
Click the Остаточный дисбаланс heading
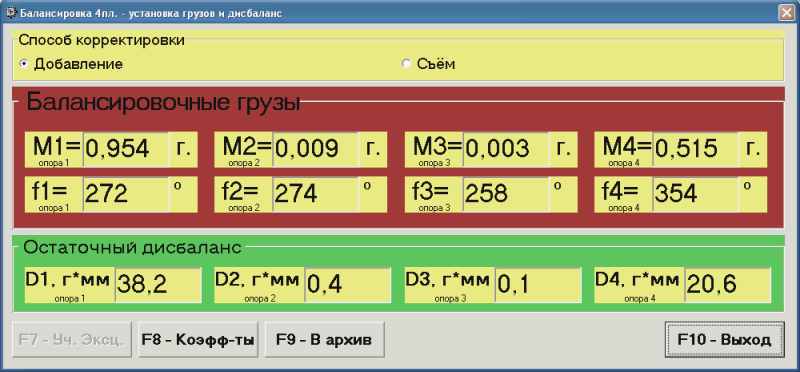132,247
